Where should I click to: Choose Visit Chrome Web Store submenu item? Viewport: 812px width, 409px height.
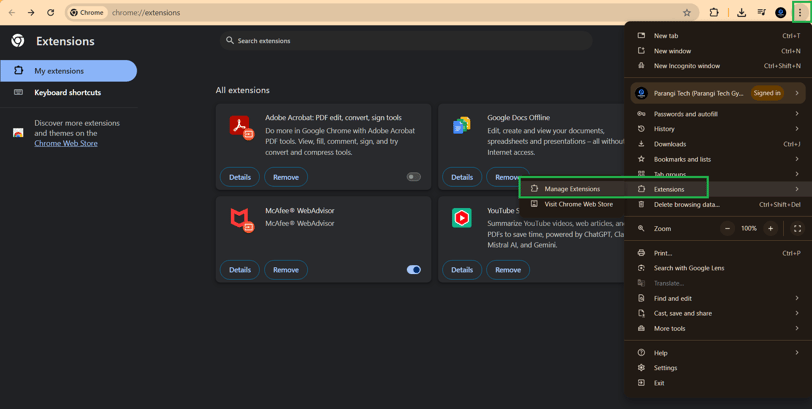tap(572, 204)
